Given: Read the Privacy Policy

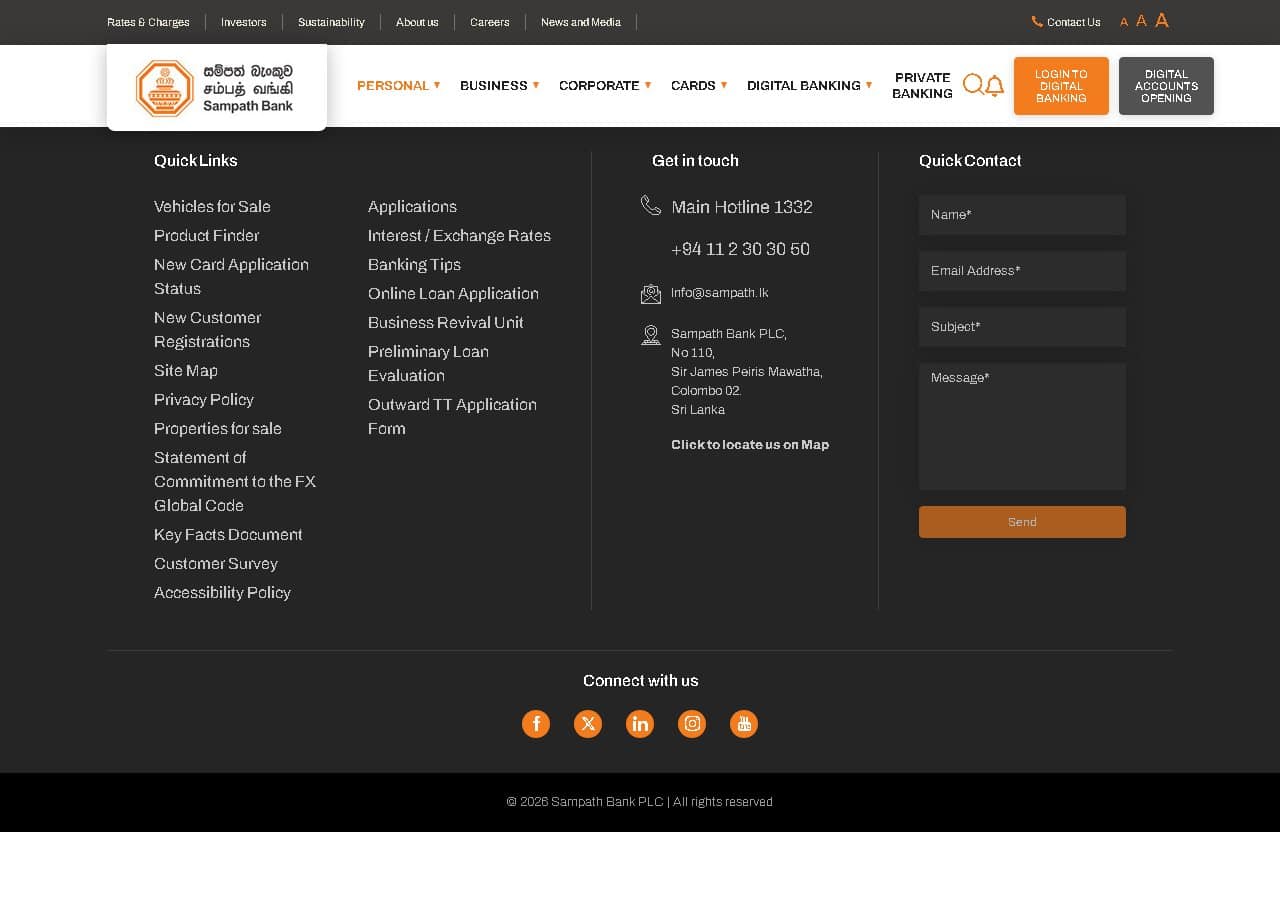Looking at the screenshot, I should pos(204,400).
